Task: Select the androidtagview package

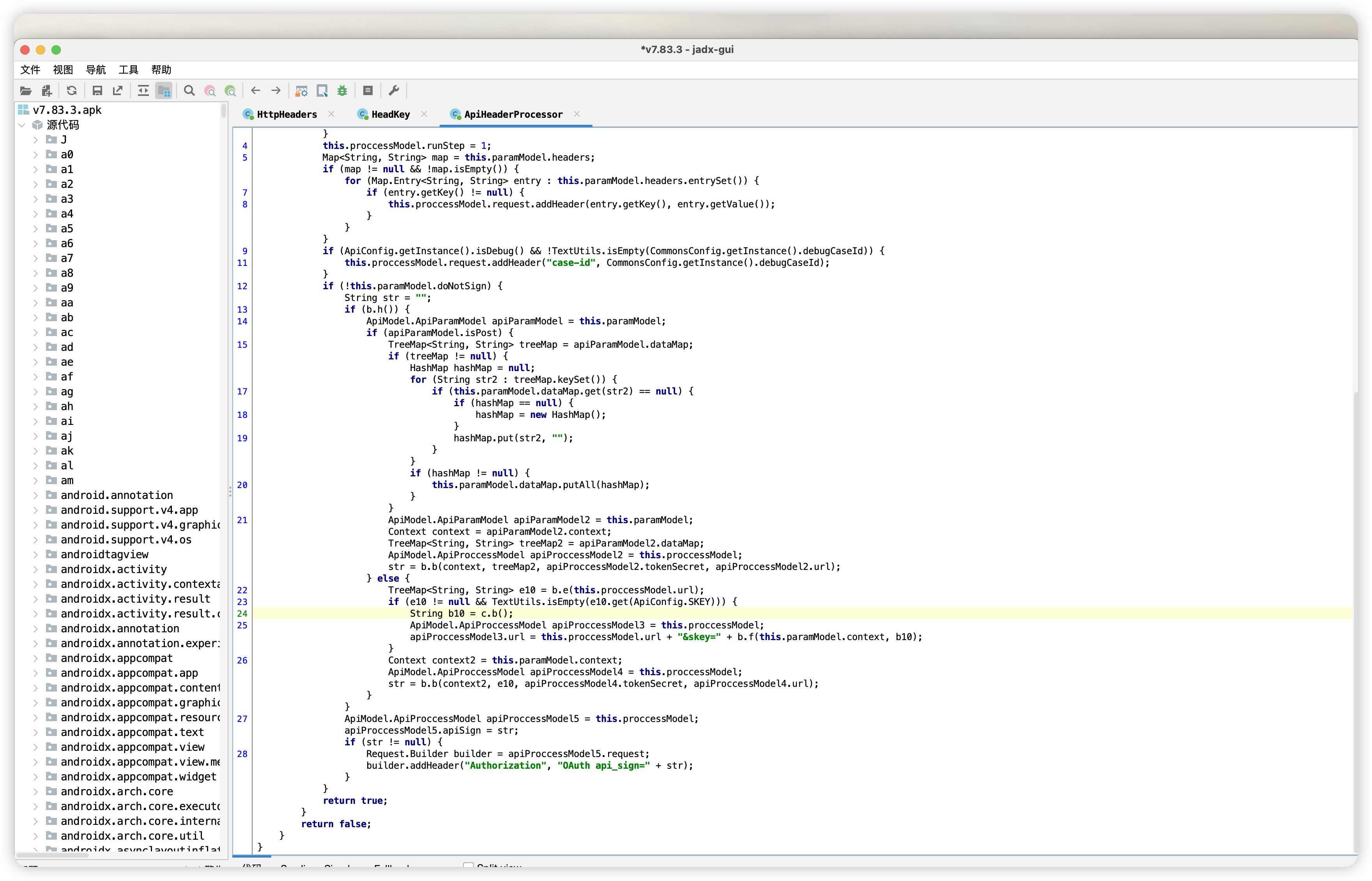Action: [x=105, y=554]
